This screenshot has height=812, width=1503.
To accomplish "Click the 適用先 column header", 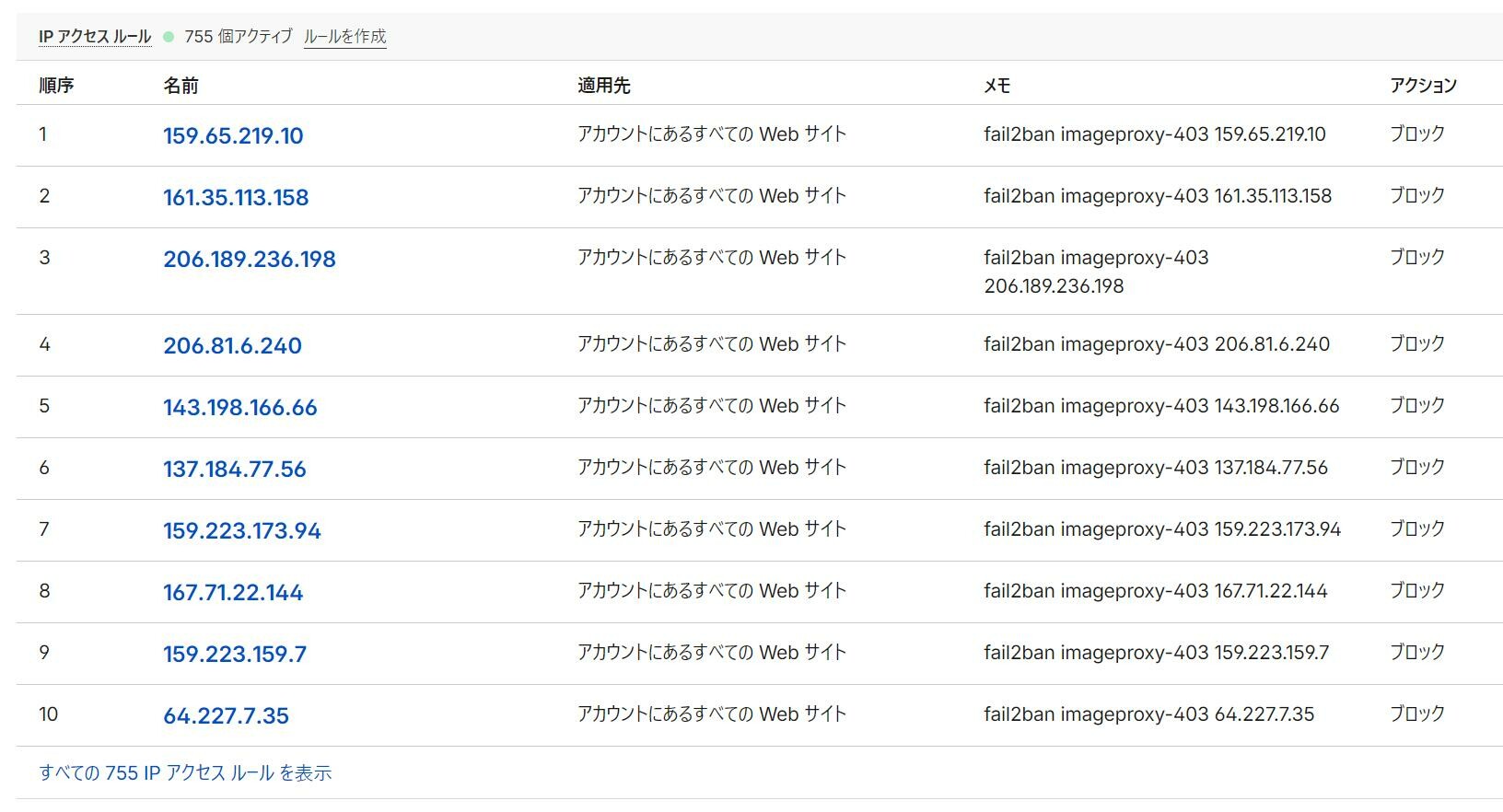I will tap(604, 86).
